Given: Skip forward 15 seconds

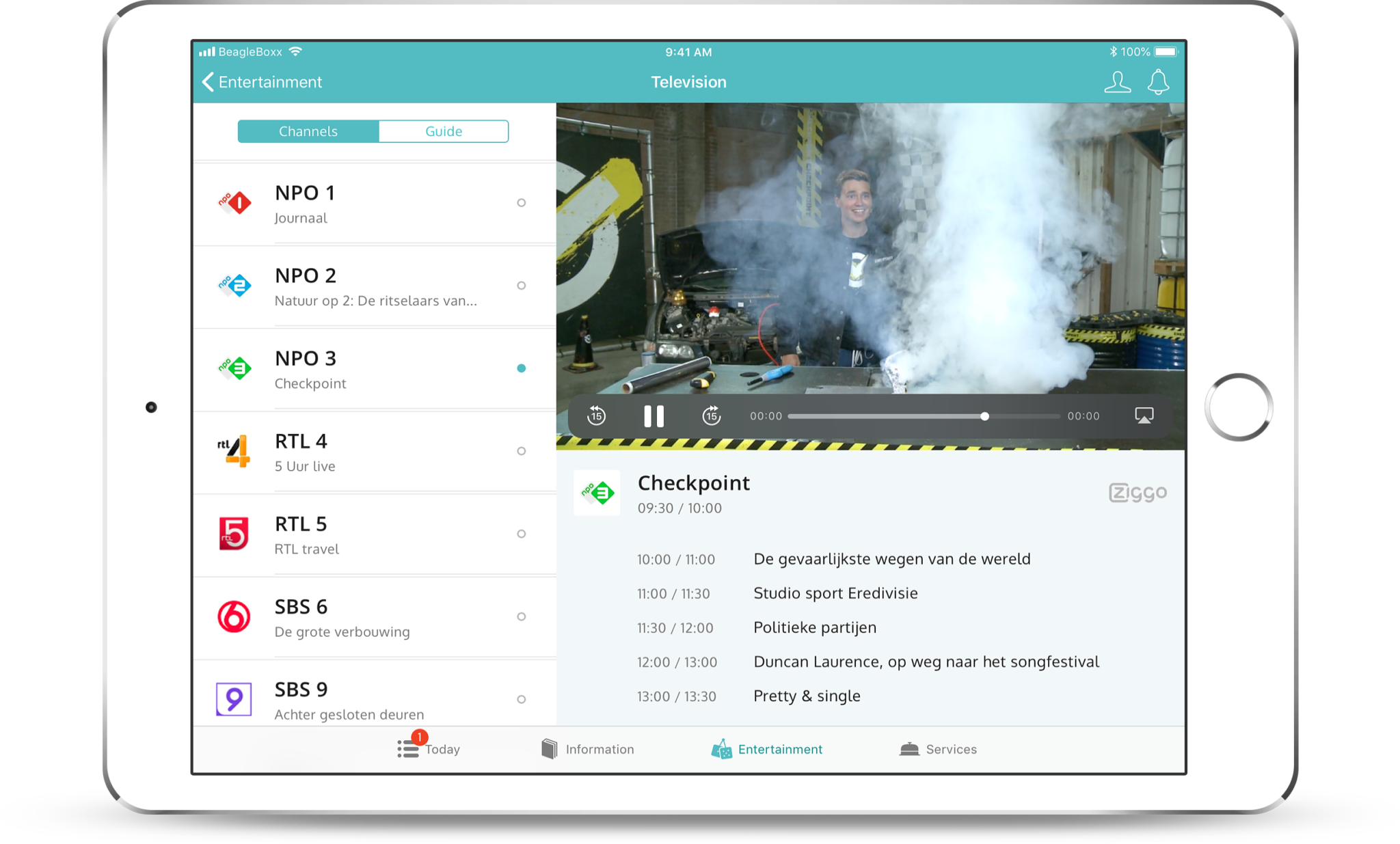Looking at the screenshot, I should 712,416.
